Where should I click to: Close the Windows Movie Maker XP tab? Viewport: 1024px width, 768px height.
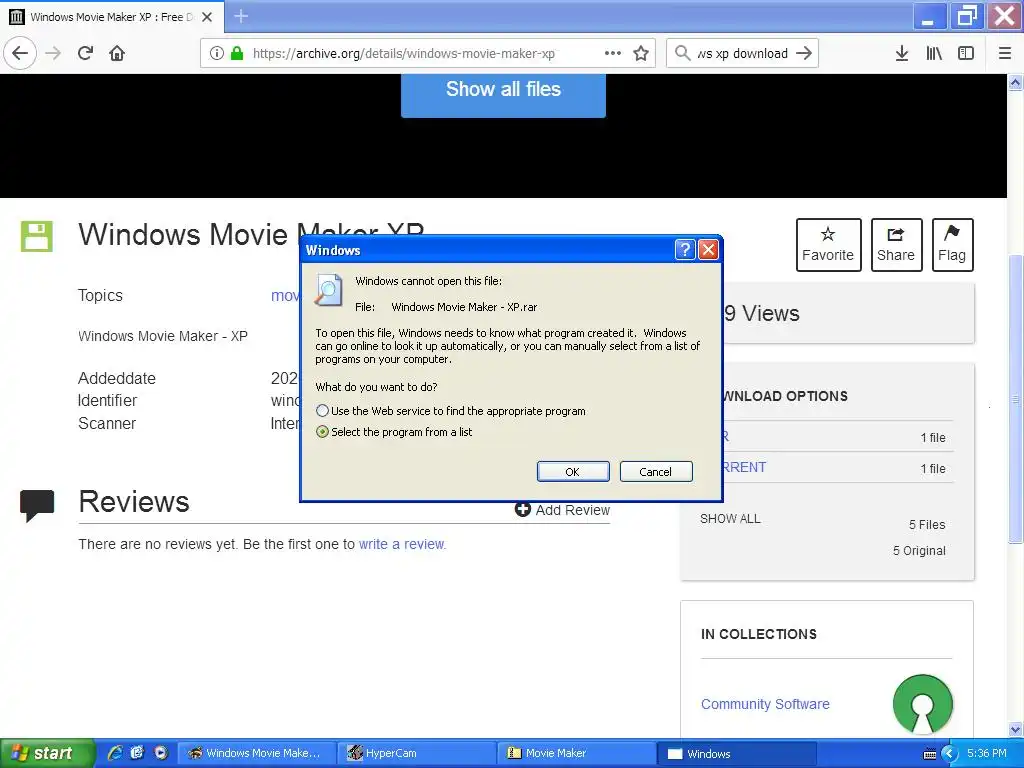[207, 17]
